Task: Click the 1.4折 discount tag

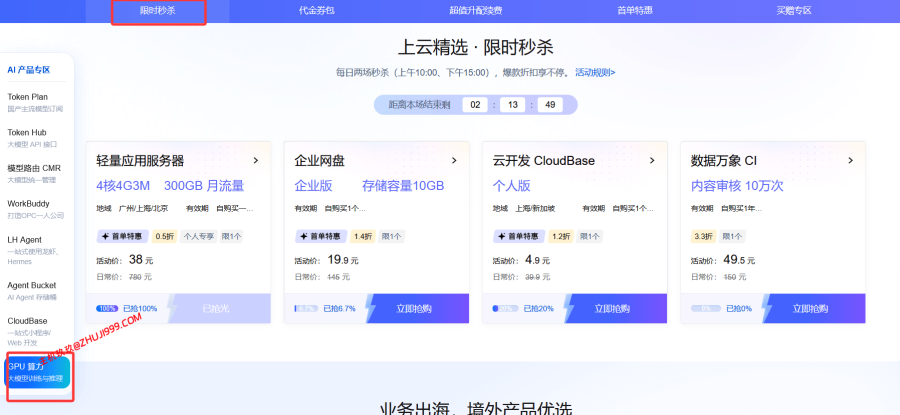Action: pos(363,236)
